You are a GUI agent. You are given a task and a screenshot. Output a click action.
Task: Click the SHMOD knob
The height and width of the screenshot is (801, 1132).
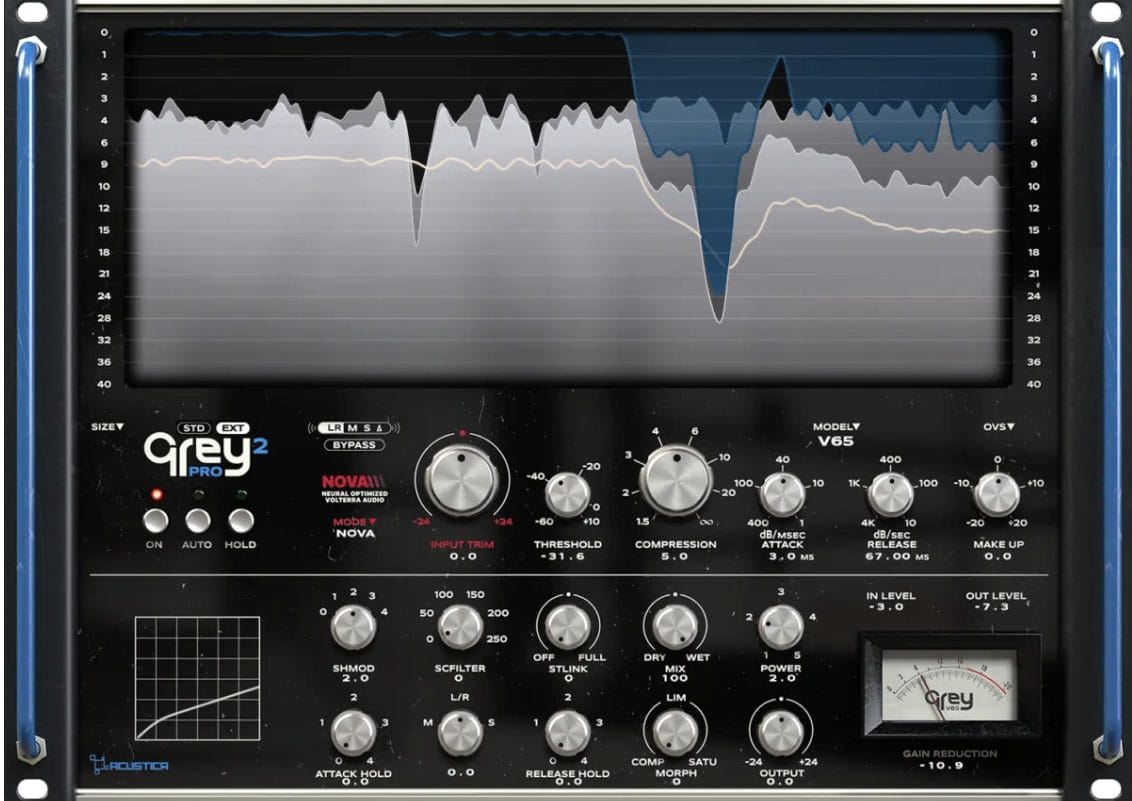pos(353,627)
